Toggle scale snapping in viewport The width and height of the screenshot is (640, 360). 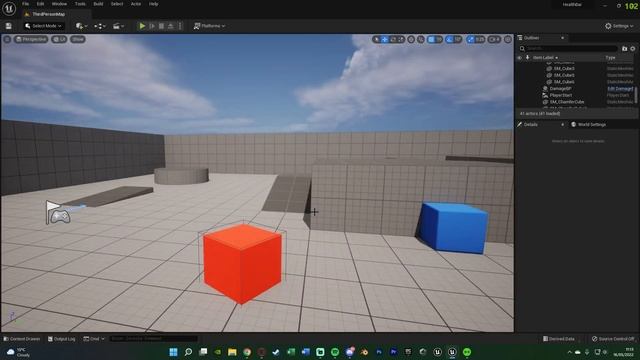point(471,39)
